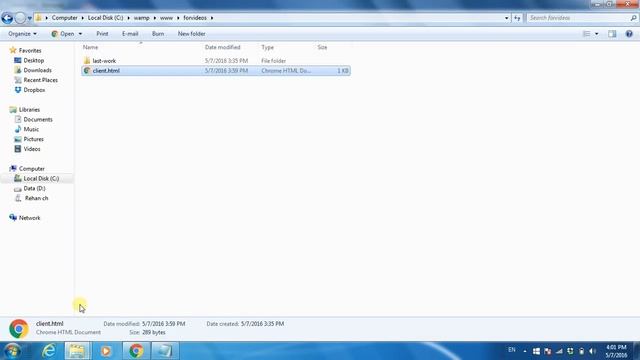
Task: Click the volume speaker tray icon
Action: tap(593, 351)
